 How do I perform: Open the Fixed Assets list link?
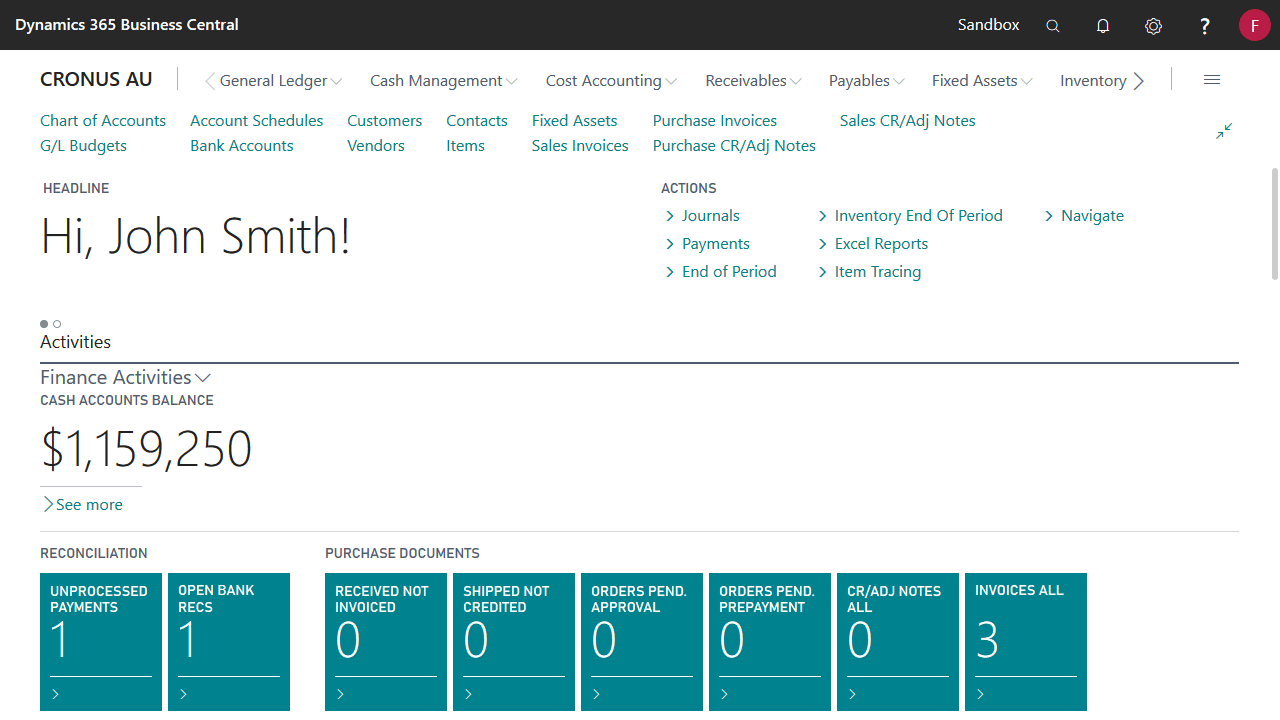pos(574,121)
